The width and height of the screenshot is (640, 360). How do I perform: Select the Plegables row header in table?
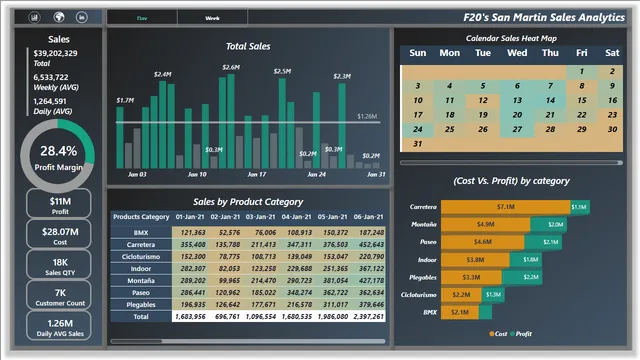(141, 304)
